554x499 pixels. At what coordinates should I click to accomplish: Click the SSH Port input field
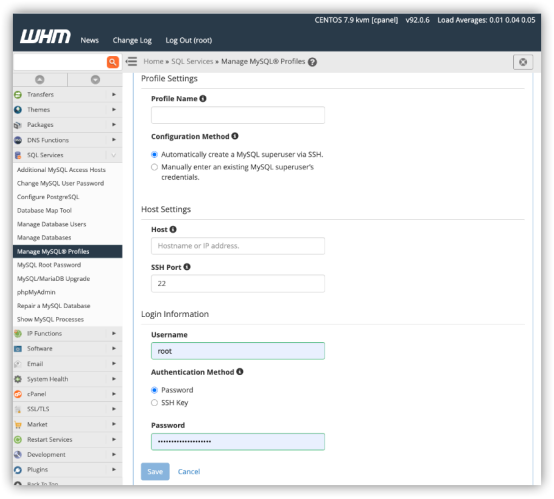click(238, 283)
